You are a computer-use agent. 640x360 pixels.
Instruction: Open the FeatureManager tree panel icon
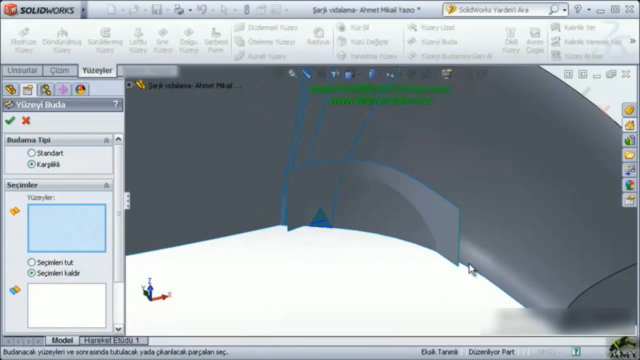tap(11, 89)
